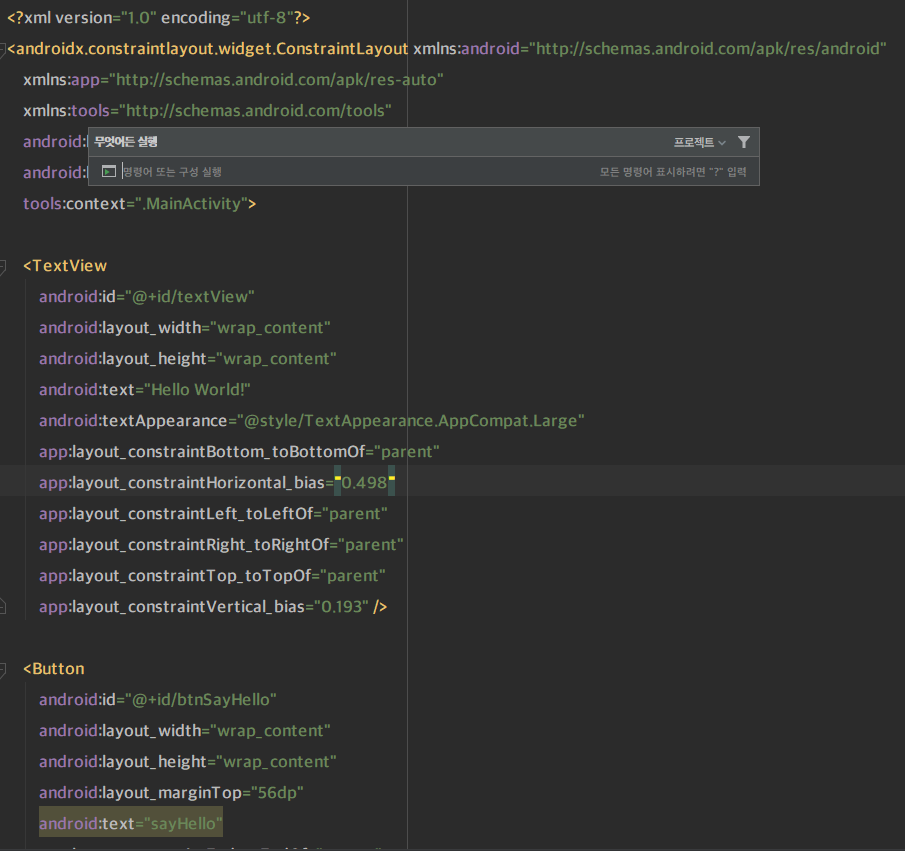Click the TextAppearance.AppCompat.Large style value
The height and width of the screenshot is (851, 905).
(x=410, y=421)
